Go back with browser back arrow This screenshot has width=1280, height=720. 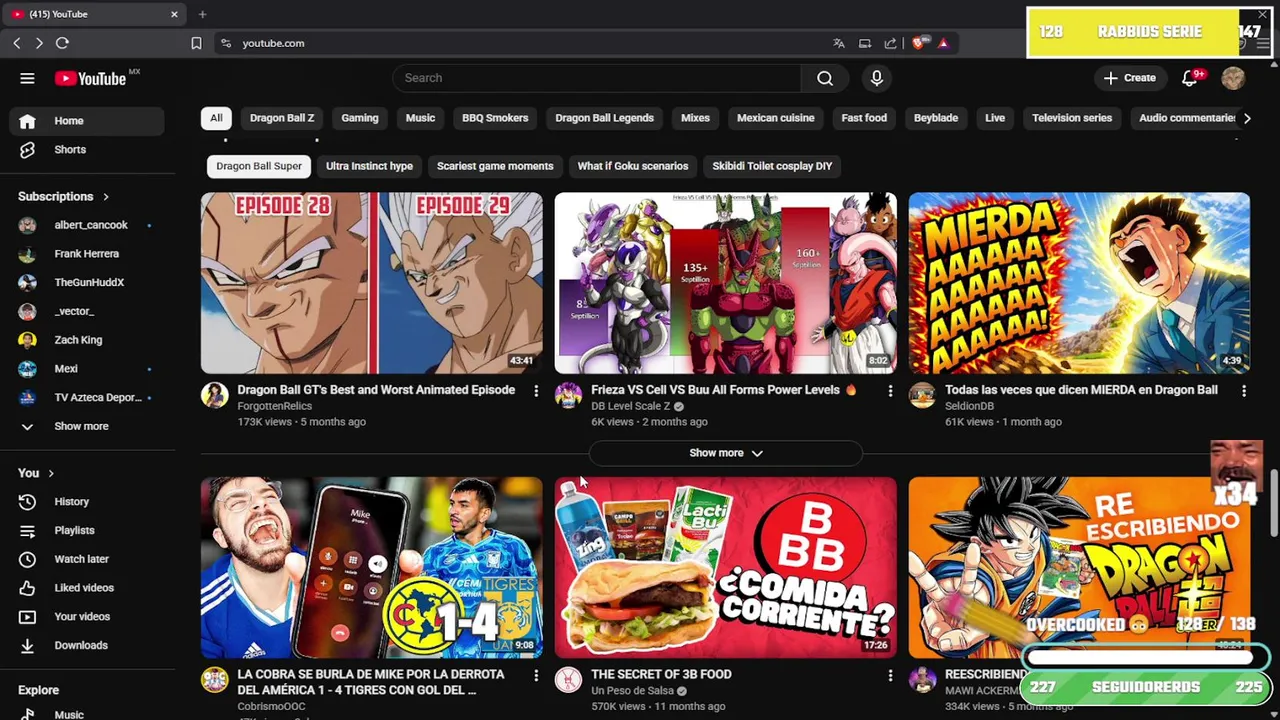pyautogui.click(x=16, y=43)
